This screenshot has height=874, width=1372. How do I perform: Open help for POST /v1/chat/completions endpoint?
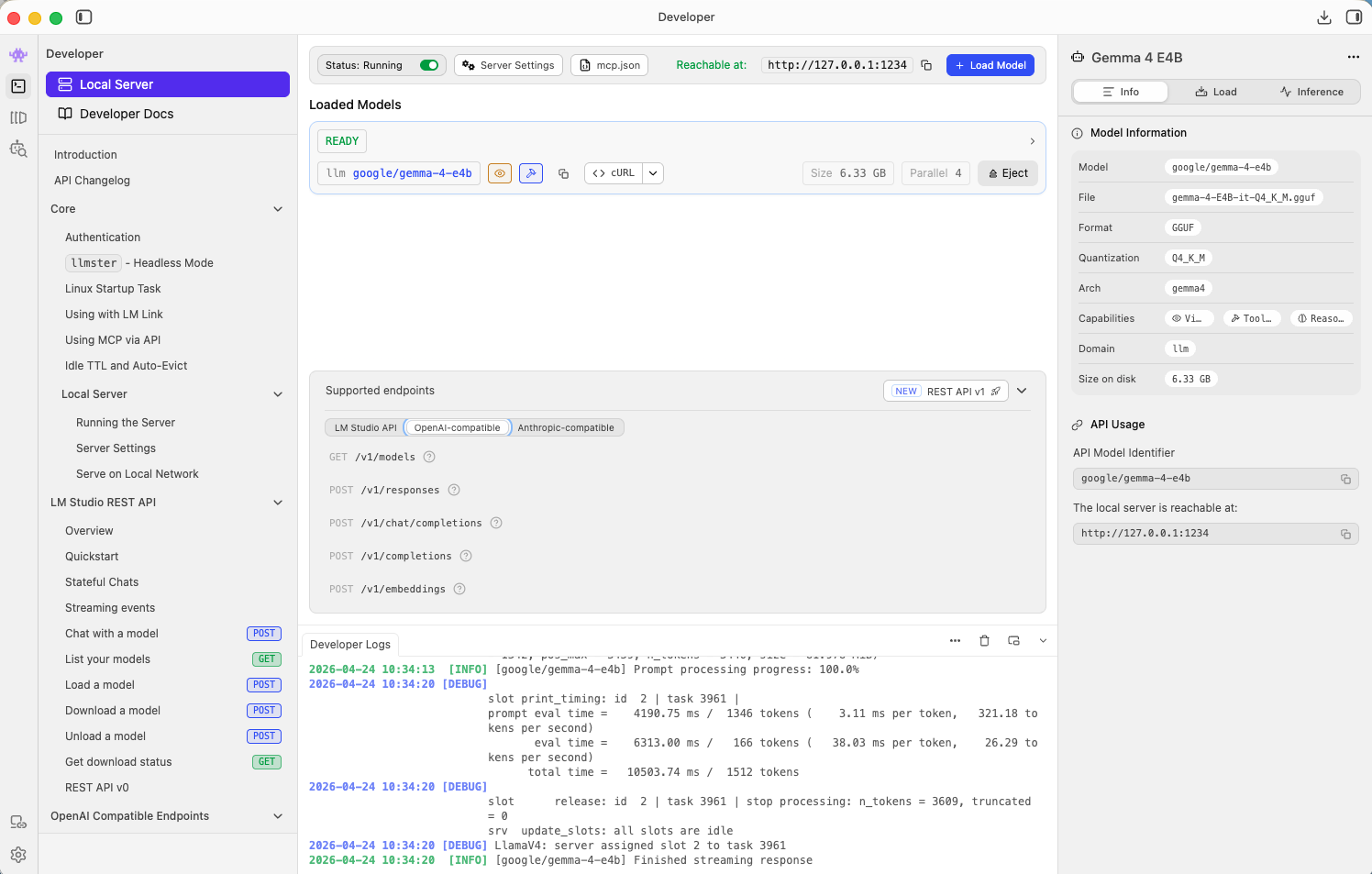496,523
